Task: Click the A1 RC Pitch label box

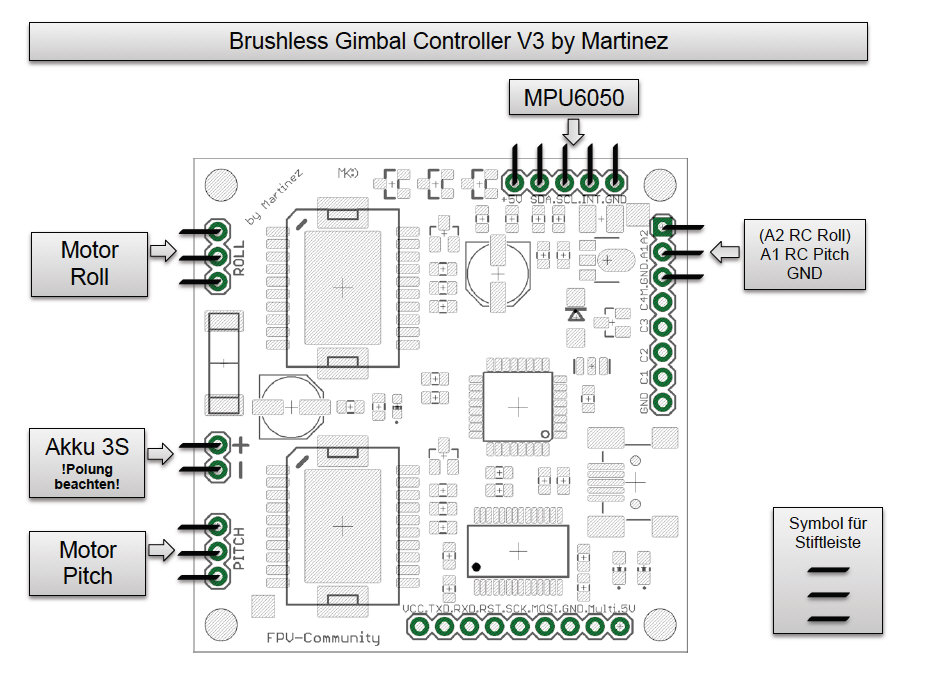Action: click(805, 254)
